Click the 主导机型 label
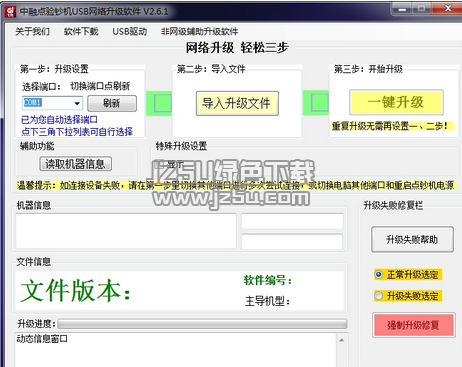 [x=268, y=301]
